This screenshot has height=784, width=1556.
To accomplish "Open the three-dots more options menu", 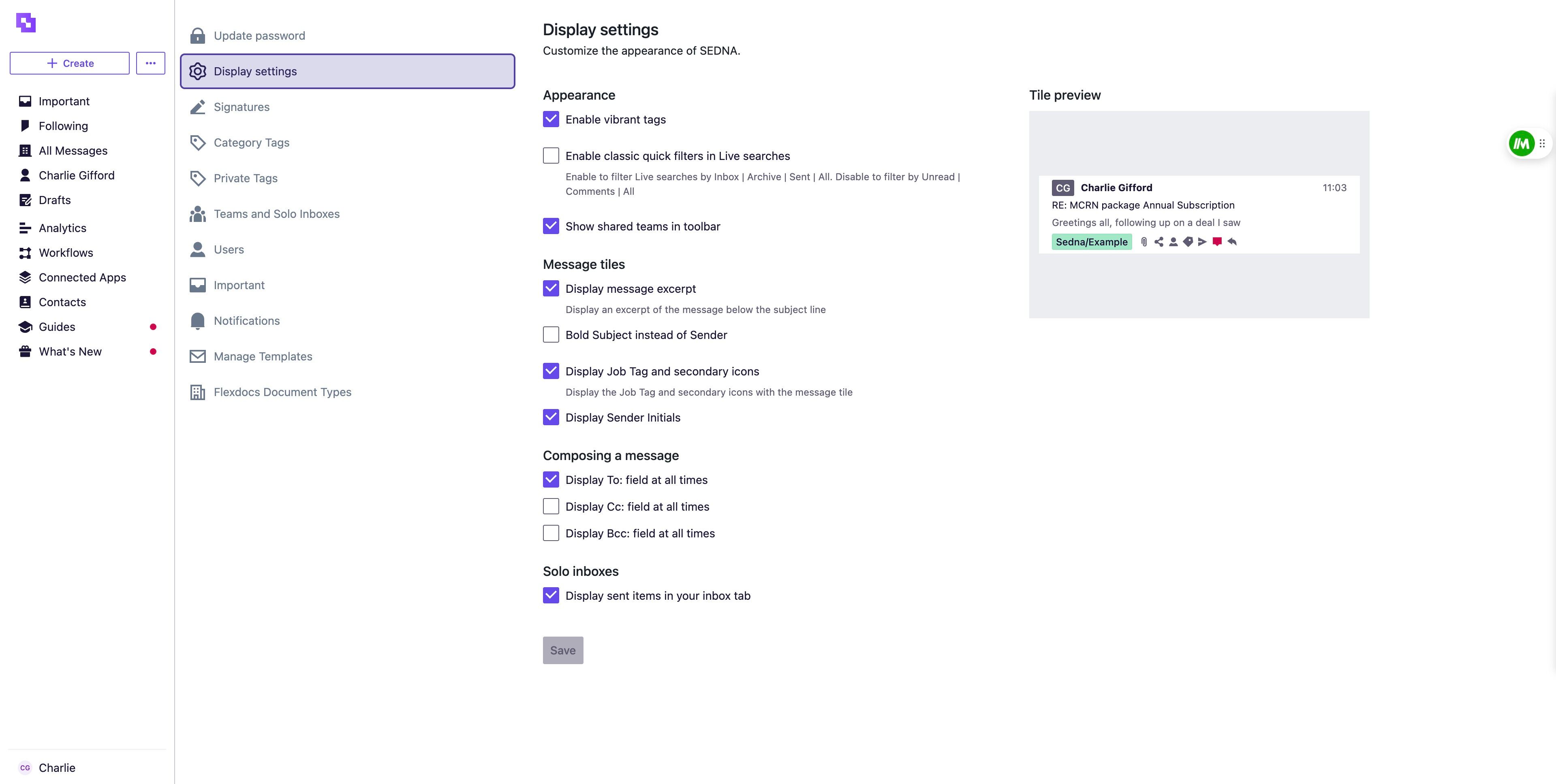I will (150, 63).
